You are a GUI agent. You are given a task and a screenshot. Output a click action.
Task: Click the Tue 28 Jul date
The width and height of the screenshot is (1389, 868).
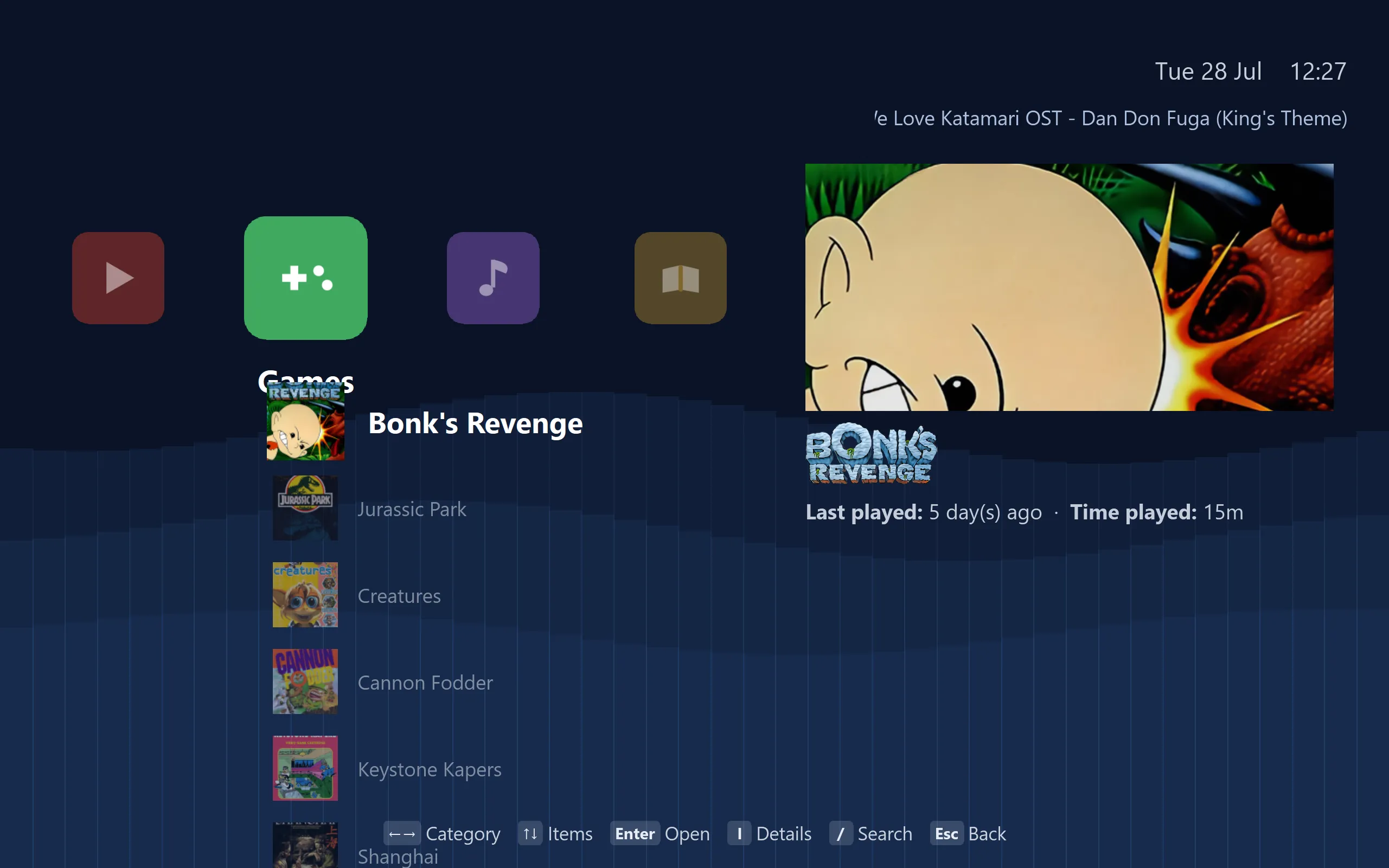1208,71
